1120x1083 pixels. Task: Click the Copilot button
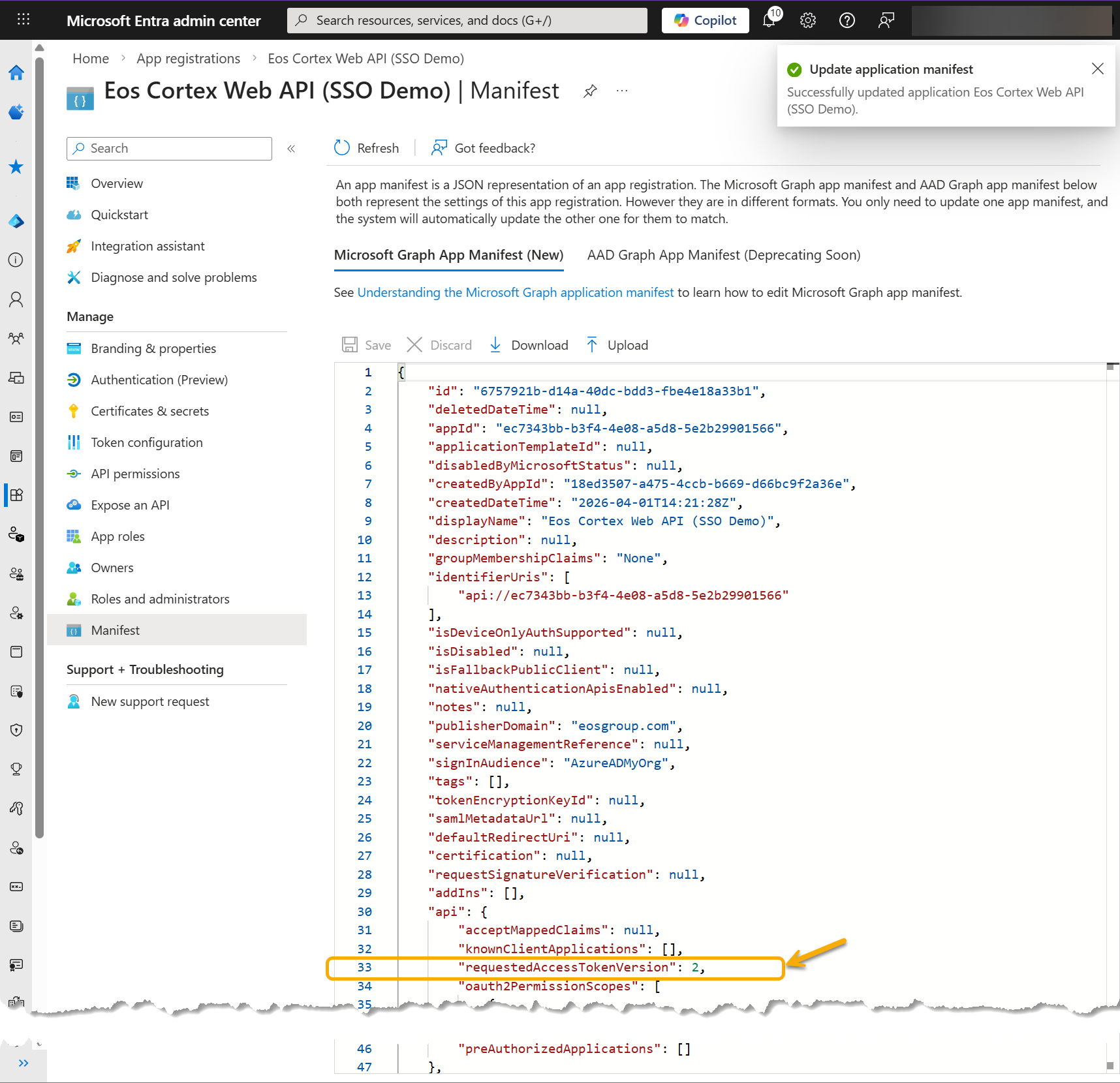pyautogui.click(x=706, y=20)
